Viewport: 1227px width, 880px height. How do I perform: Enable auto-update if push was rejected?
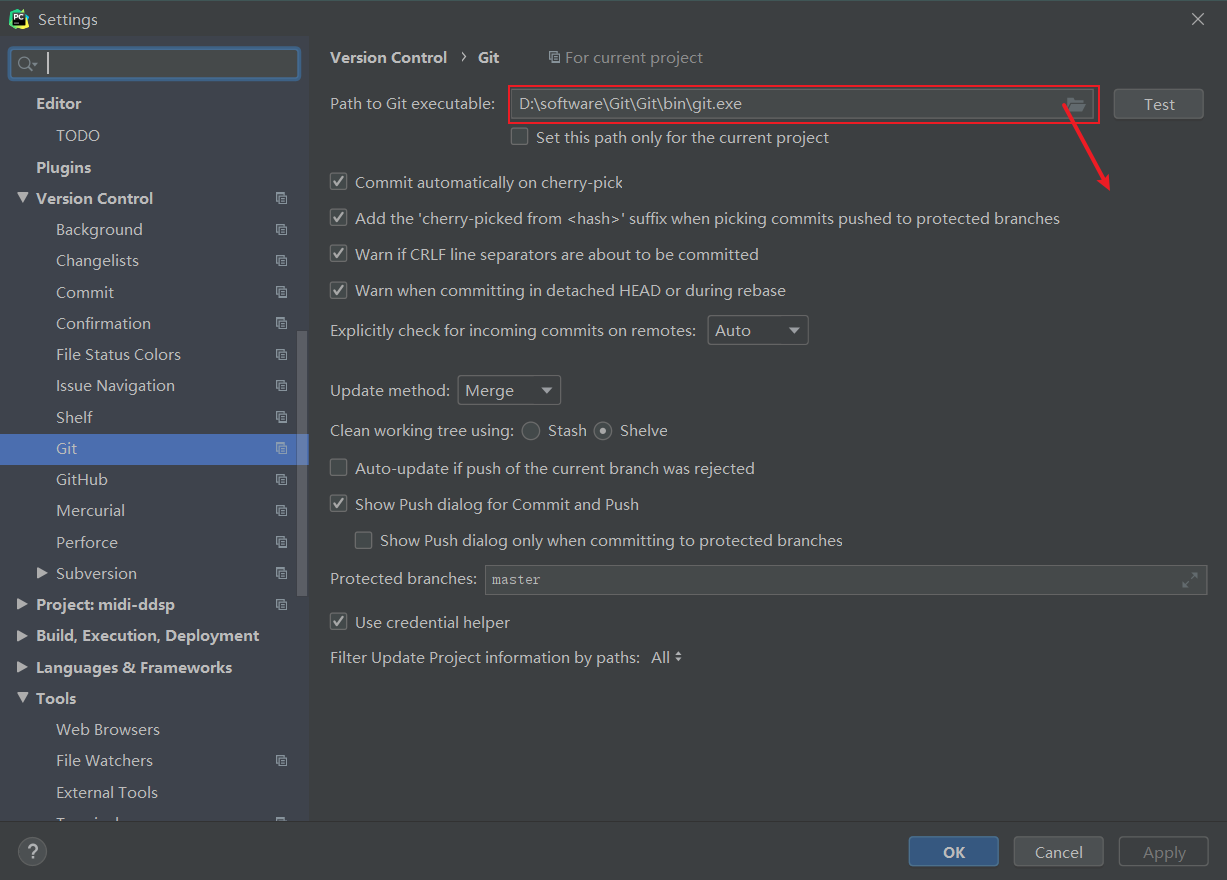[x=338, y=468]
